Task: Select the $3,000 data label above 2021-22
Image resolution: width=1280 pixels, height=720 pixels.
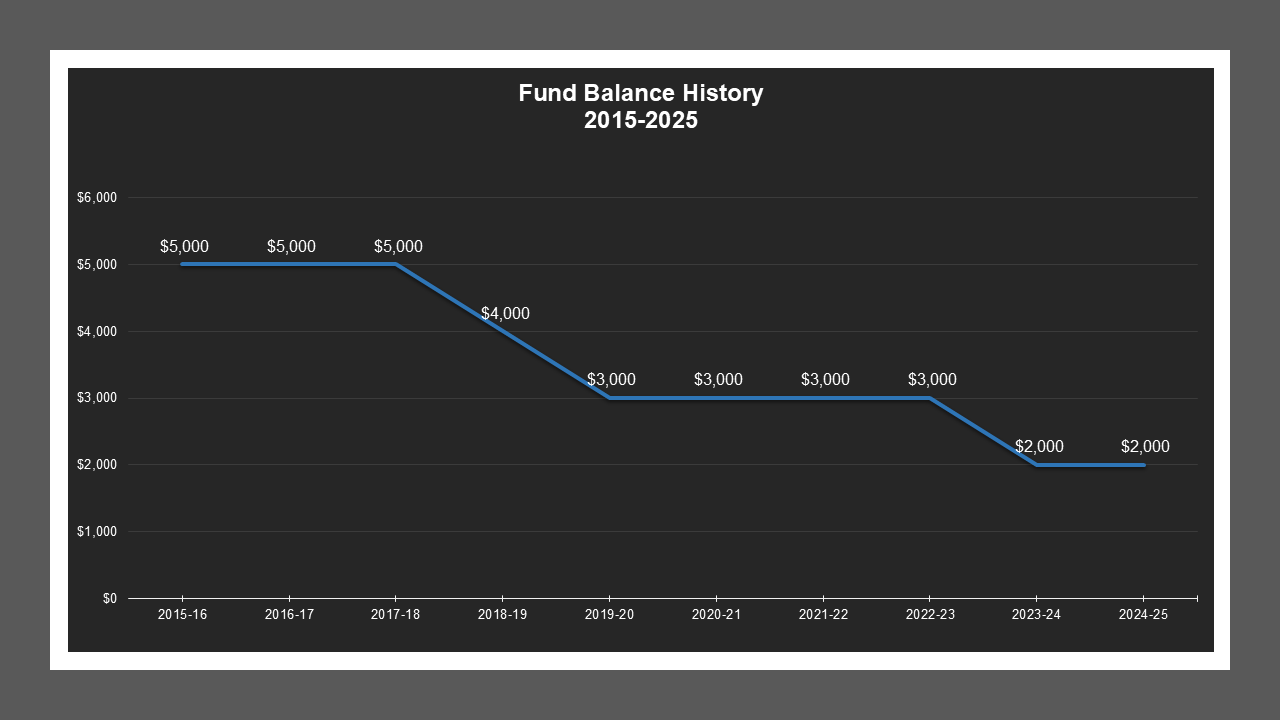Action: click(x=826, y=380)
